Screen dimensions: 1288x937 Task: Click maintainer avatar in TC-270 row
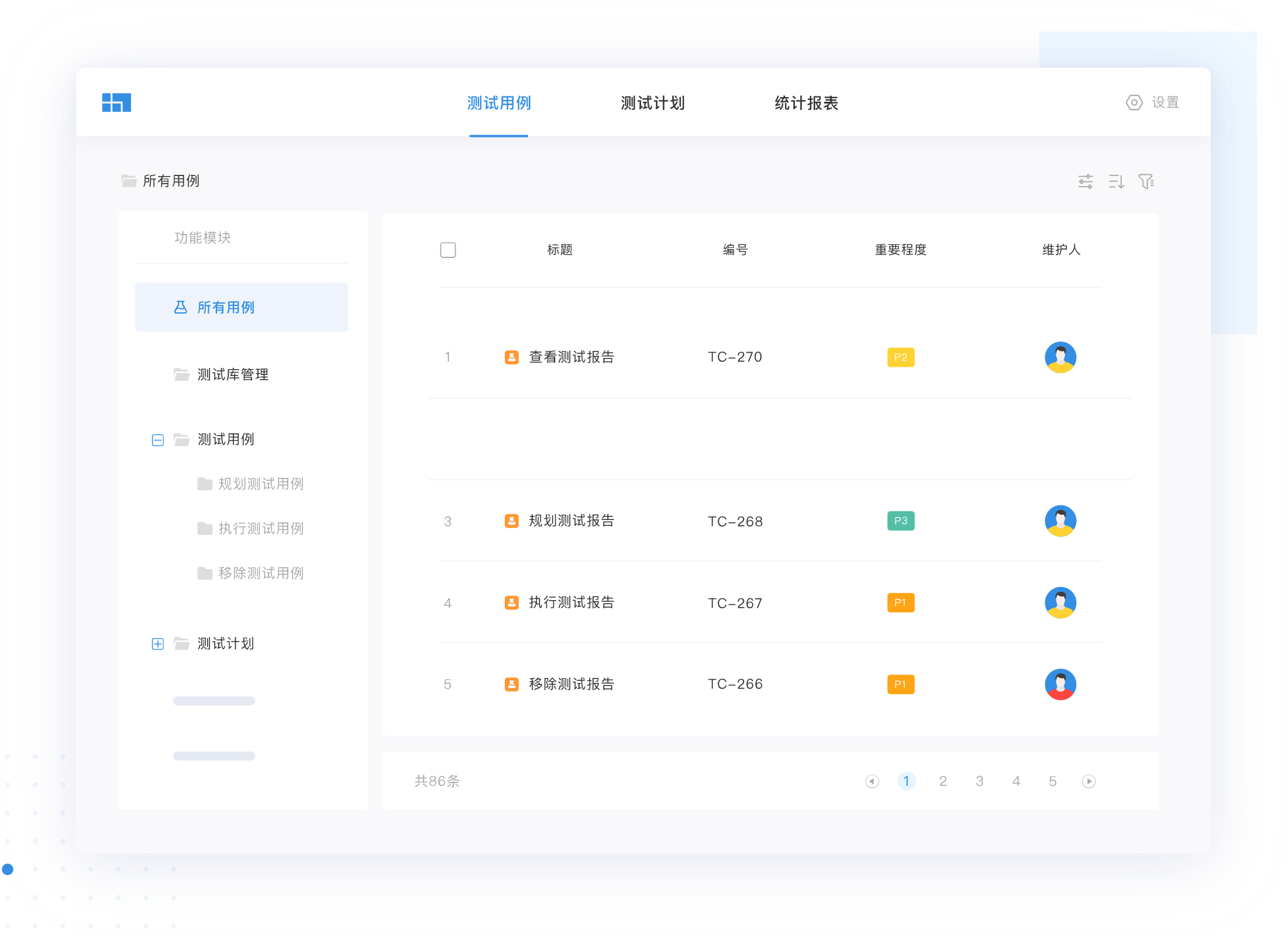coord(1060,357)
